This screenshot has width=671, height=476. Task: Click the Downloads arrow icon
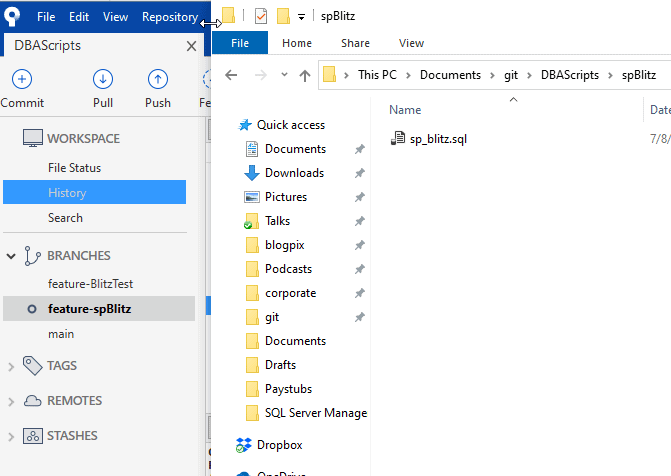(x=252, y=173)
